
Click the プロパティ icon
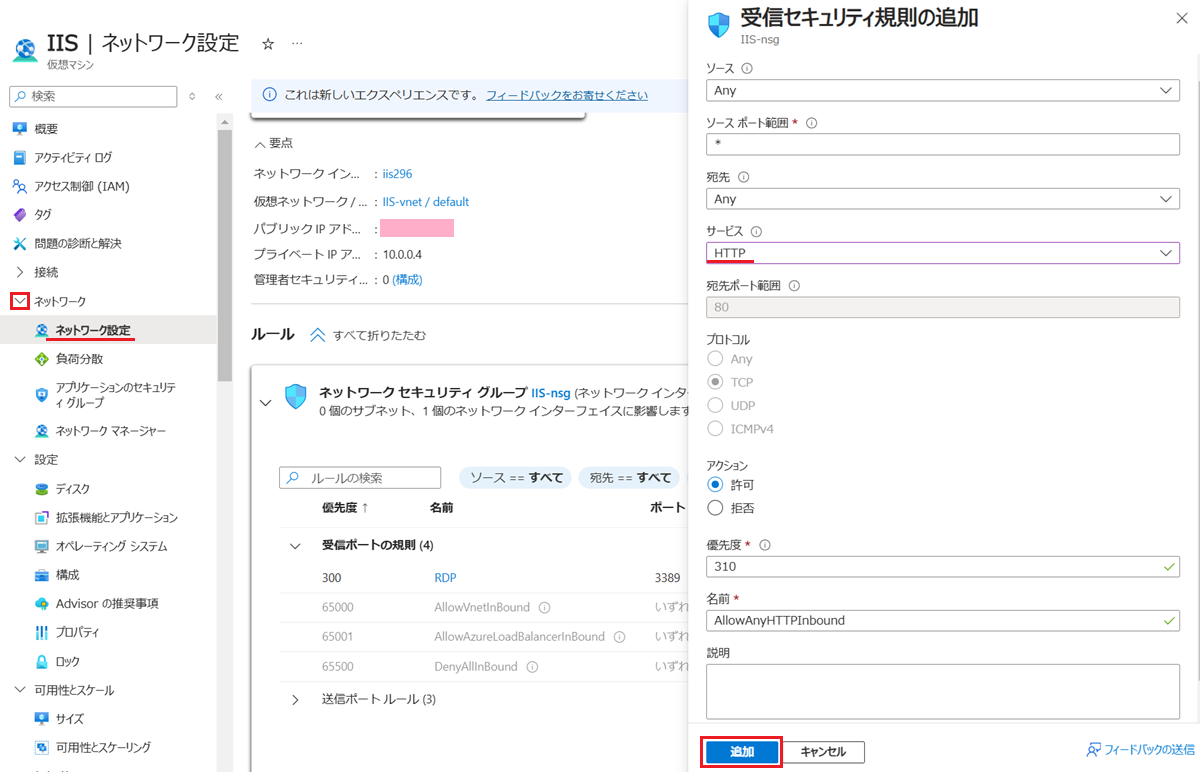[x=42, y=632]
